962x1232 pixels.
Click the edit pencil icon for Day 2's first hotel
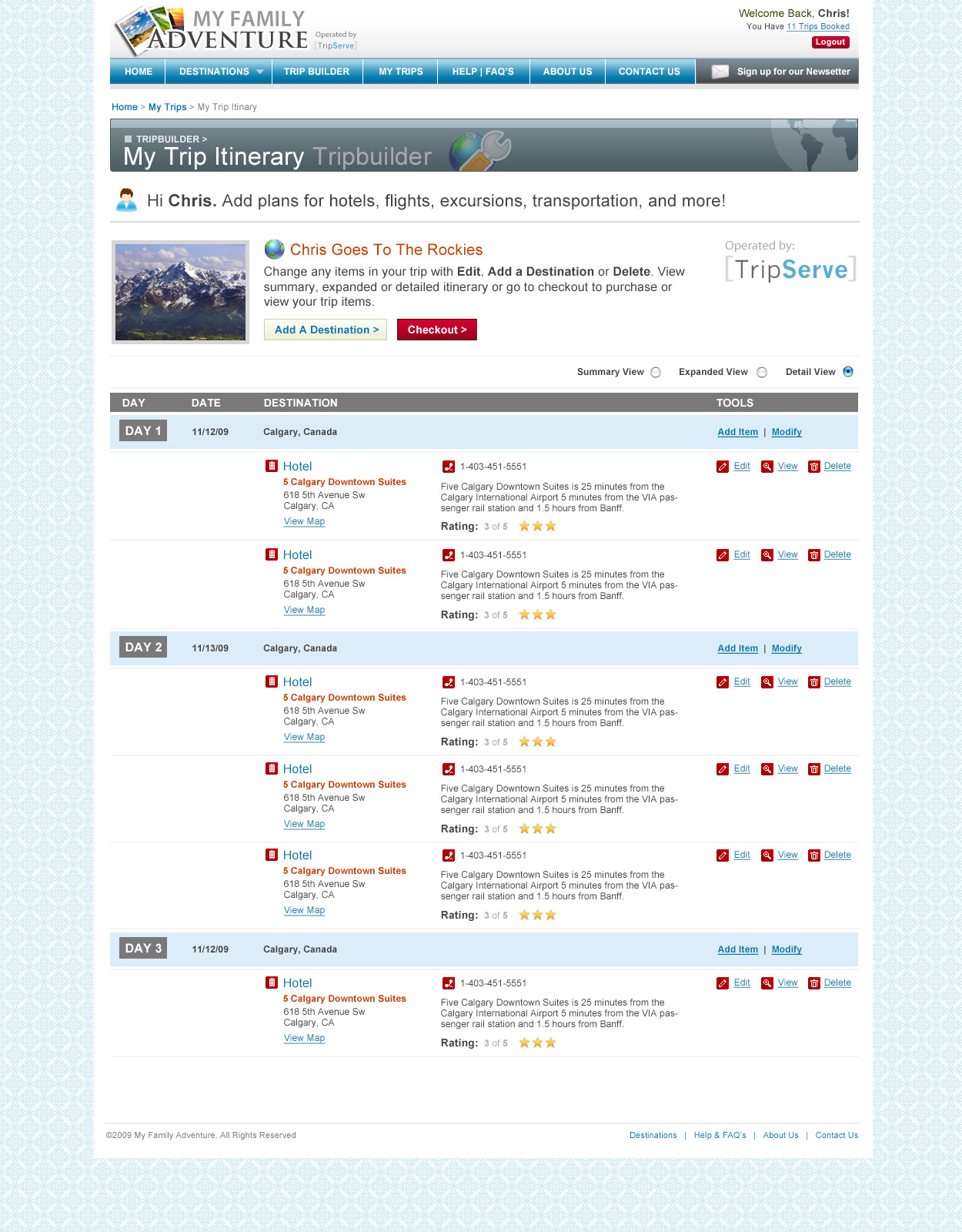(723, 682)
